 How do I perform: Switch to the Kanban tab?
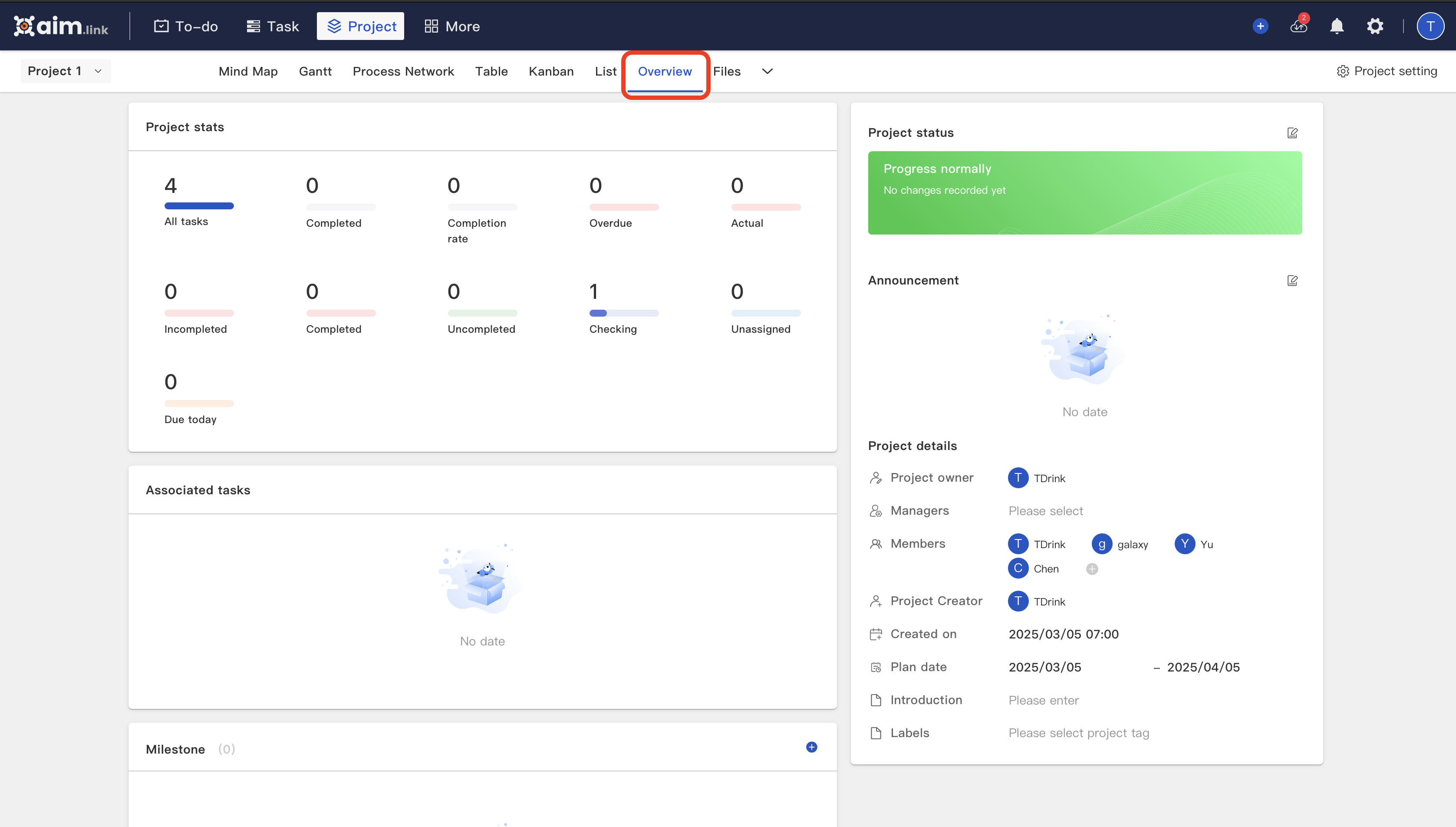(551, 71)
